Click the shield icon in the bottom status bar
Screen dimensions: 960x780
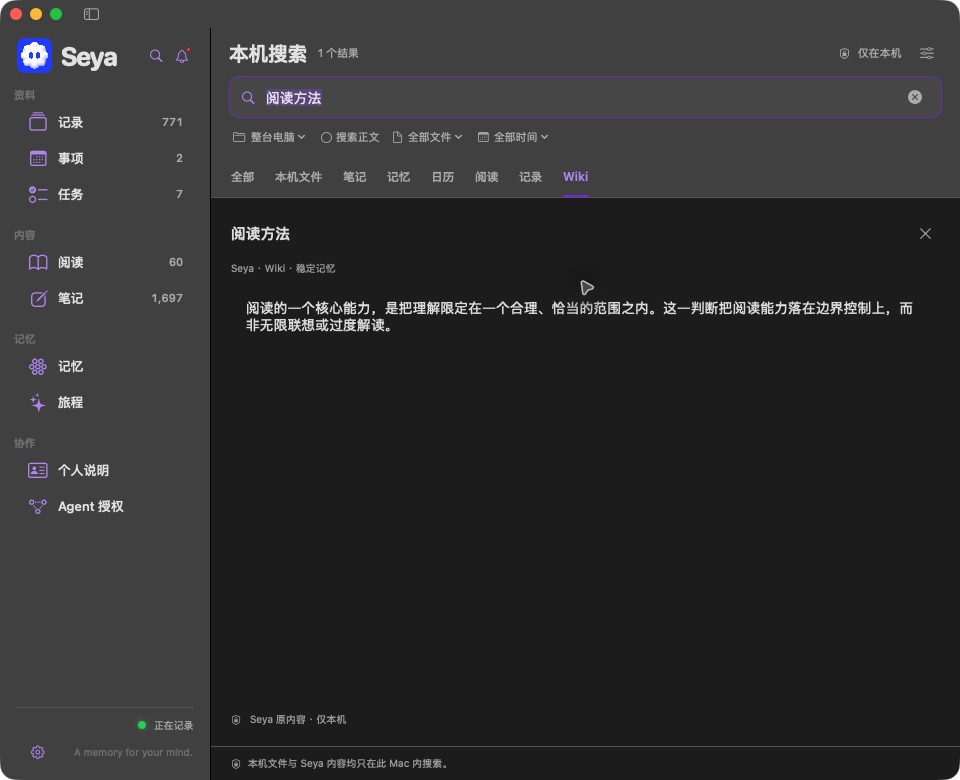pyautogui.click(x=236, y=764)
